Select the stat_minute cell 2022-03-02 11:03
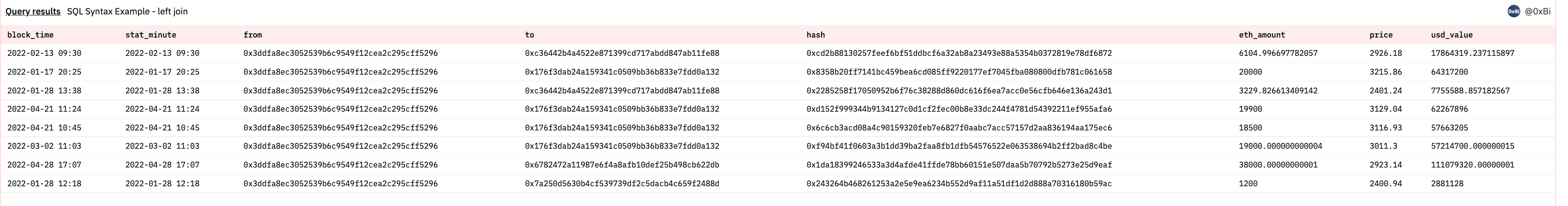The image size is (1568, 206). 162,146
